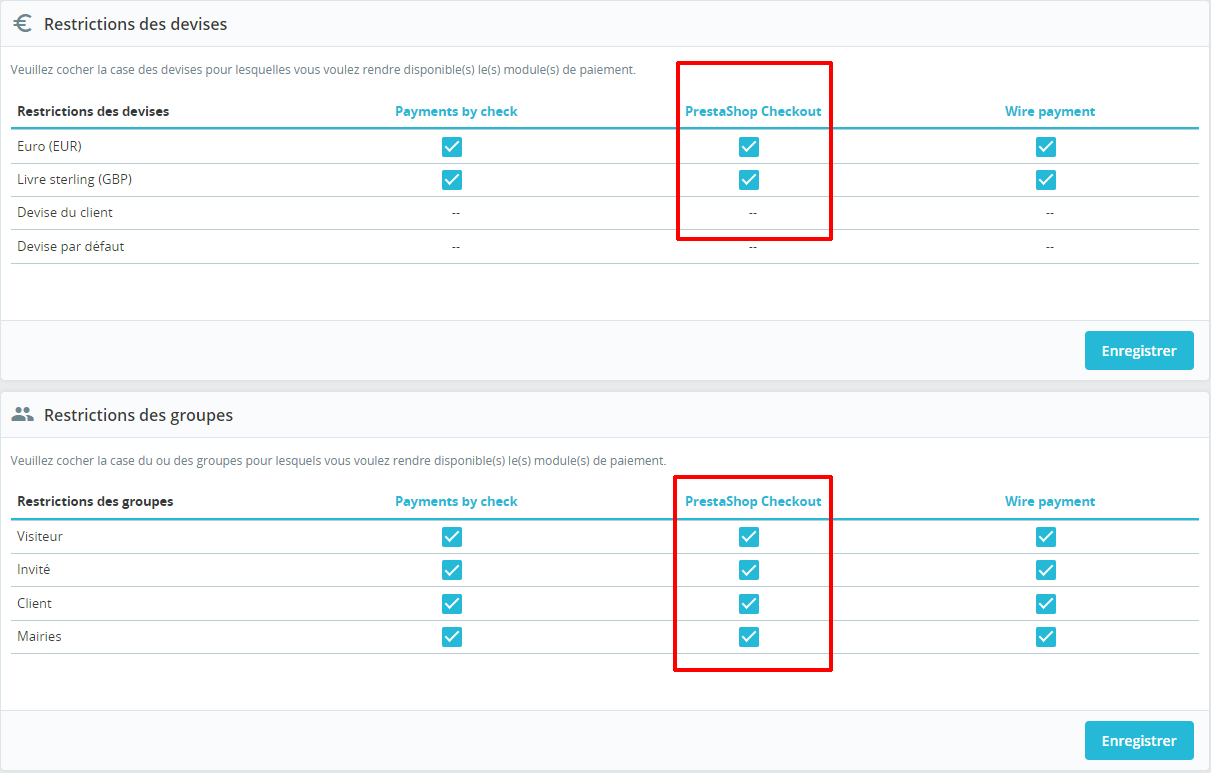Click the Restrictions des groupes panel title
The height and width of the screenshot is (773, 1211).
(x=139, y=415)
